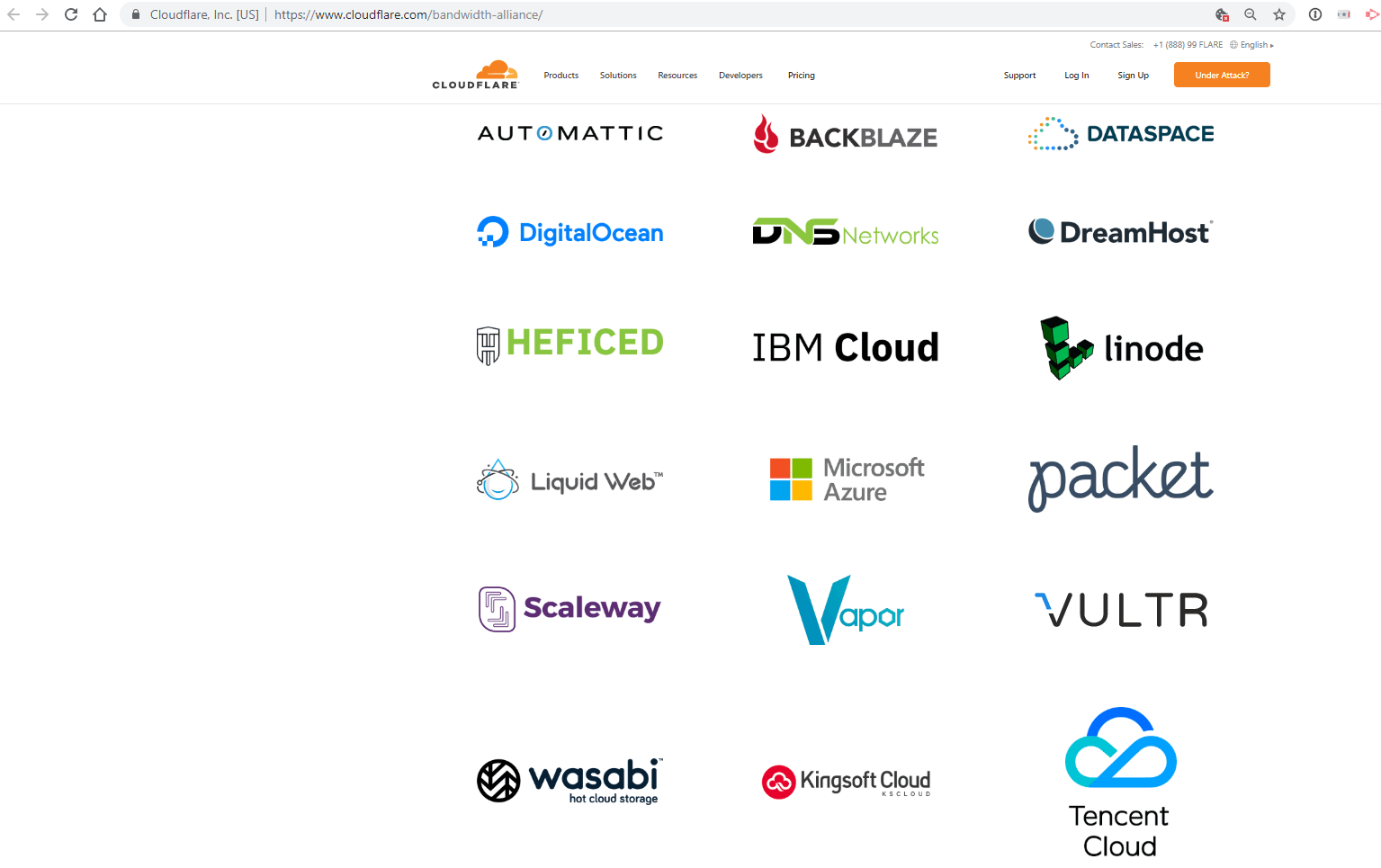Click the Cloudflare logo
1381x868 pixels.
(475, 74)
